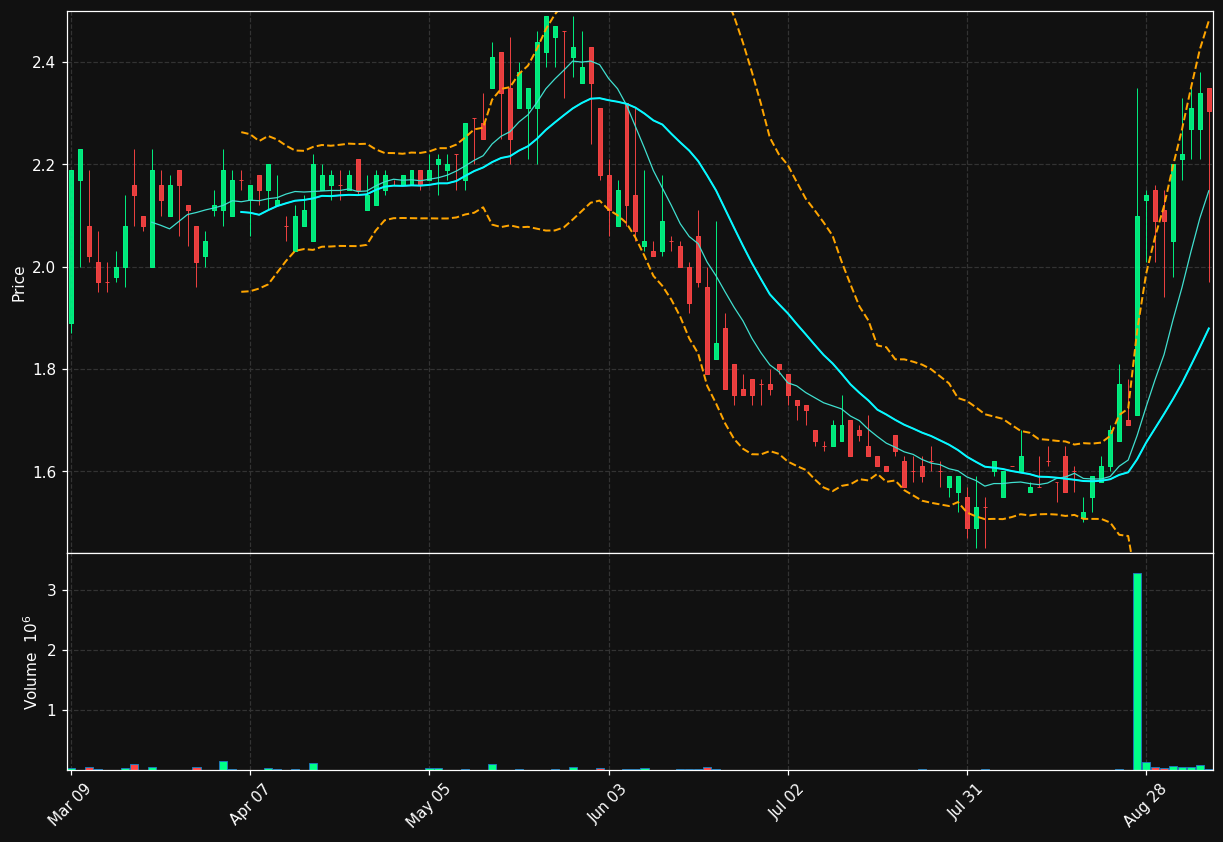
Task: Click the tallest green volume bar
Action: pos(1137,671)
